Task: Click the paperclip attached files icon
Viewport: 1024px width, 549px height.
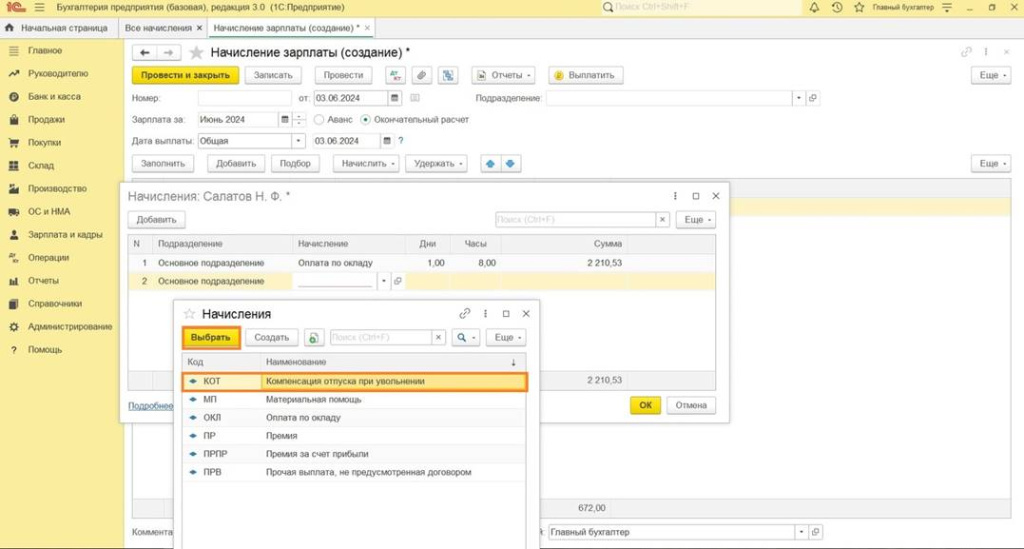Action: click(x=421, y=75)
